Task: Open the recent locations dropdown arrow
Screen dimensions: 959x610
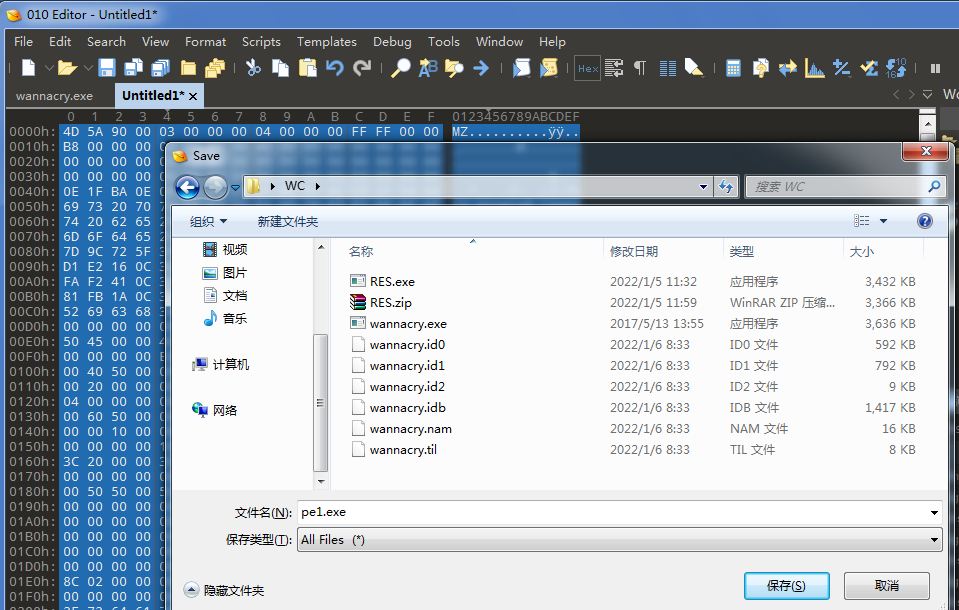Action: 235,187
